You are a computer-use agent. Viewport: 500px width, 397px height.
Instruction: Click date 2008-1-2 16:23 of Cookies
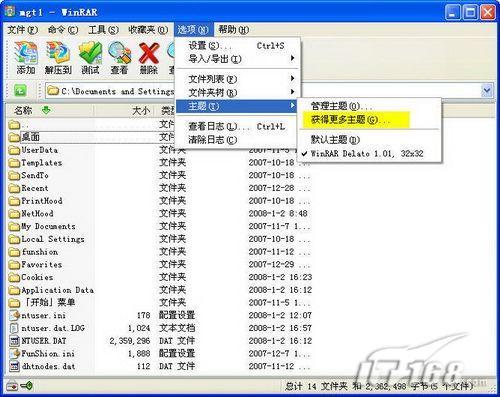pyautogui.click(x=280, y=277)
